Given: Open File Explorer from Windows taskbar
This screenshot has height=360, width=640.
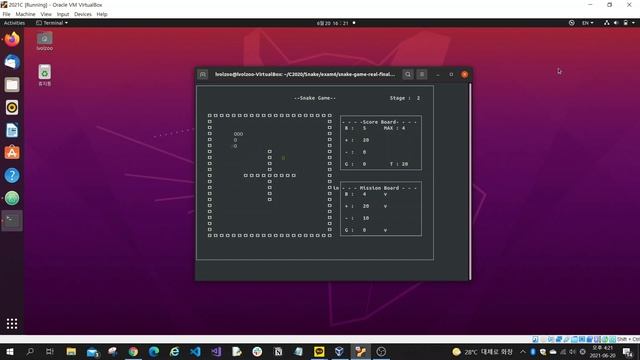Looking at the screenshot, I should point(71,352).
